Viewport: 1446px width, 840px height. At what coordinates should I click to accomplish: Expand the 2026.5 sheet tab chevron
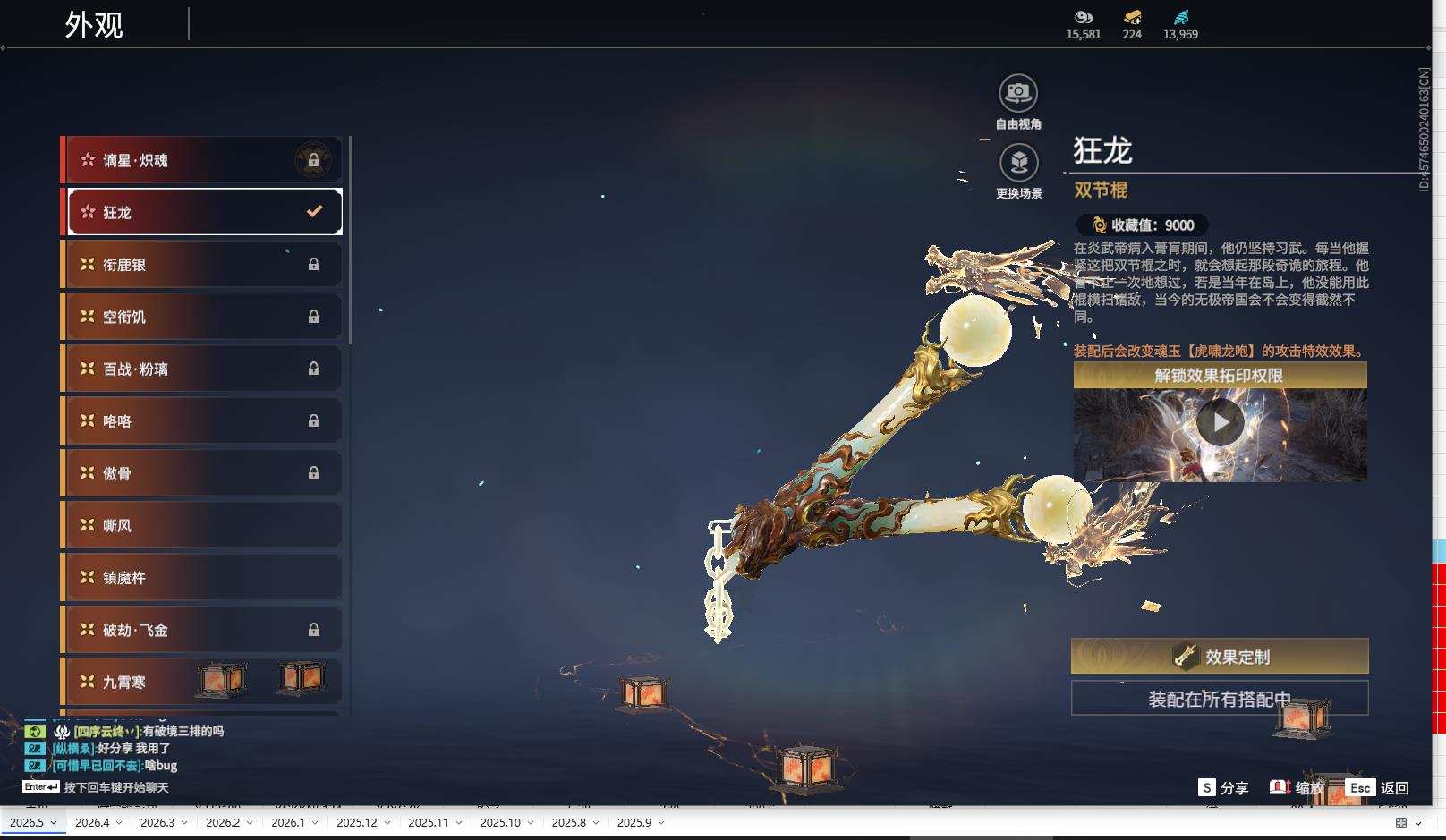tap(54, 823)
